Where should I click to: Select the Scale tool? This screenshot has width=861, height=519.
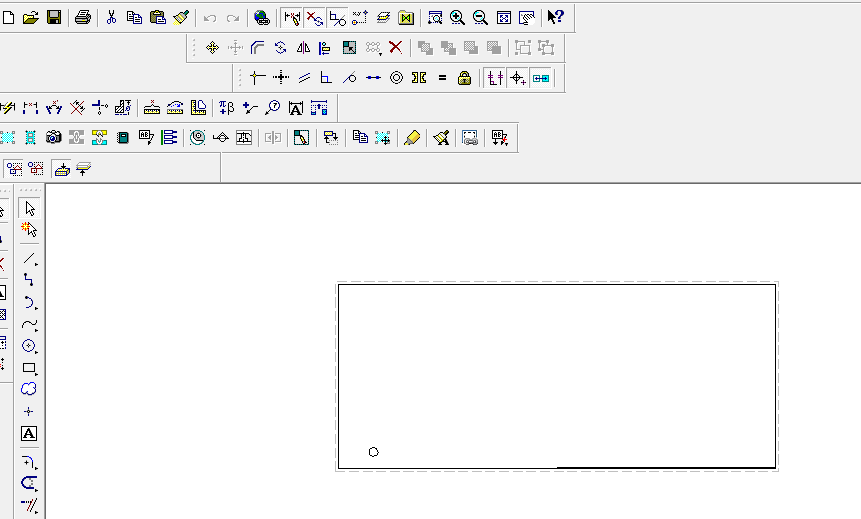pos(349,48)
